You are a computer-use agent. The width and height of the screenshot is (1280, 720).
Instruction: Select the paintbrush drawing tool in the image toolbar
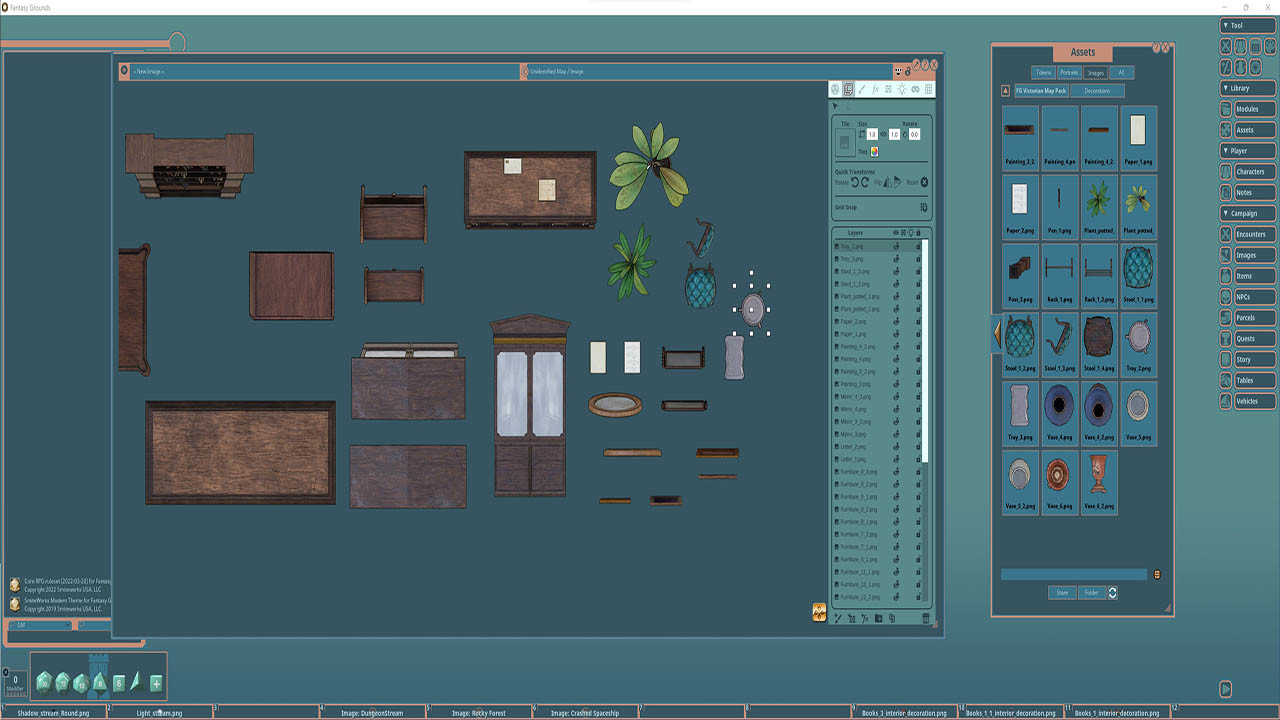[x=862, y=89]
